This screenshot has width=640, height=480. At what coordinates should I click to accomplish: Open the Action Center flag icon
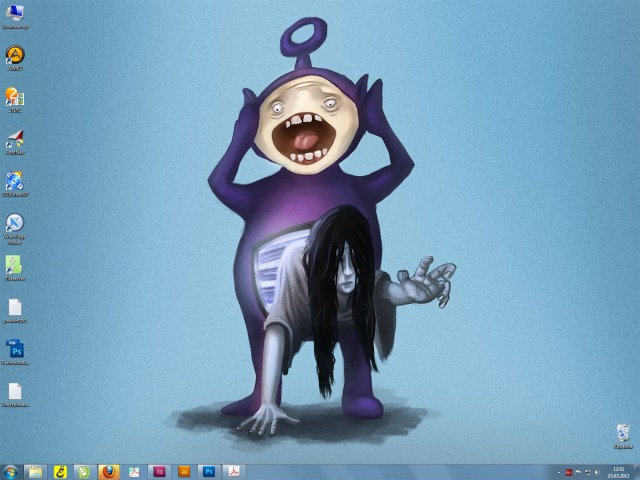tap(578, 473)
